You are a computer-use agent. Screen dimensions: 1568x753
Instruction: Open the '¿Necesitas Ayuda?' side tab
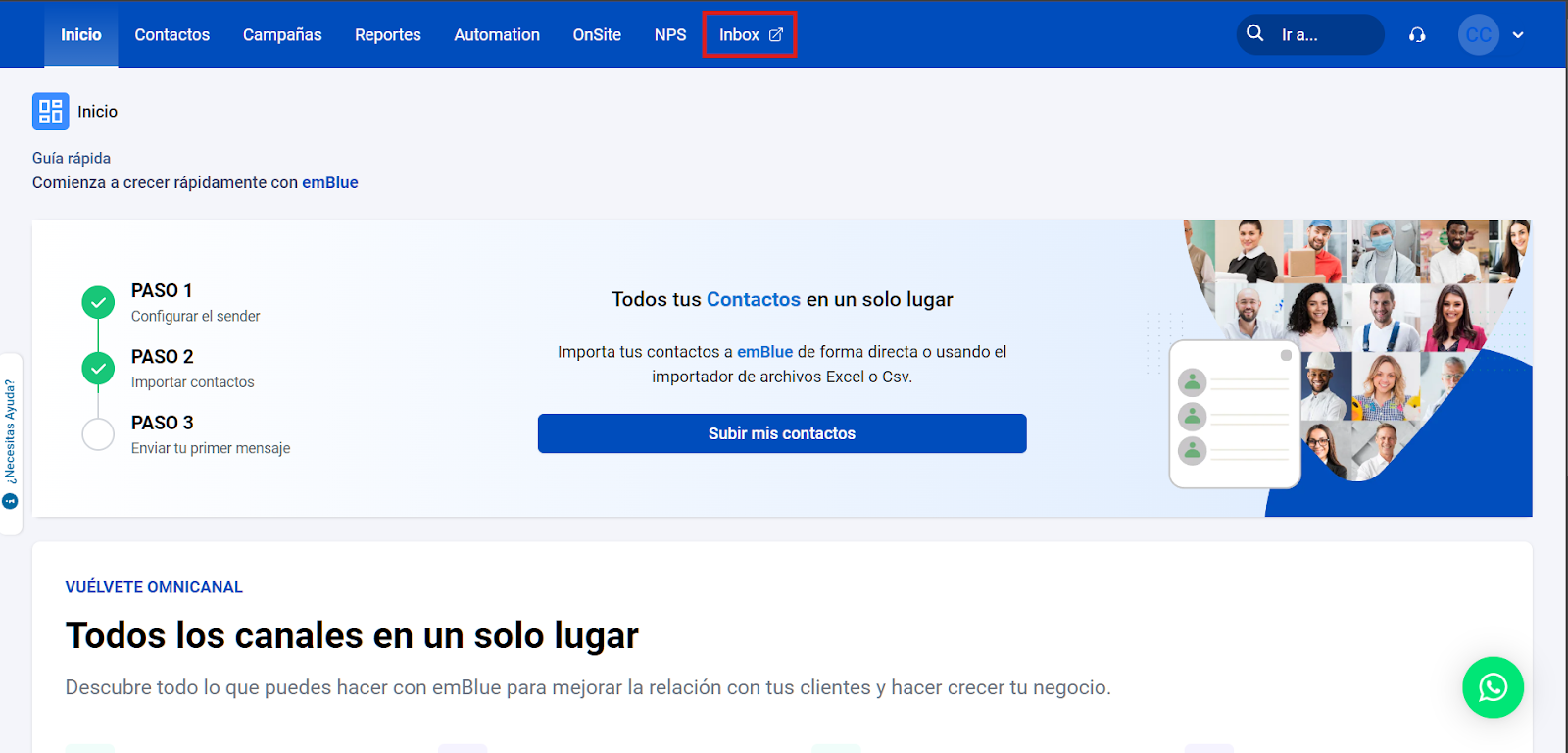click(11, 443)
